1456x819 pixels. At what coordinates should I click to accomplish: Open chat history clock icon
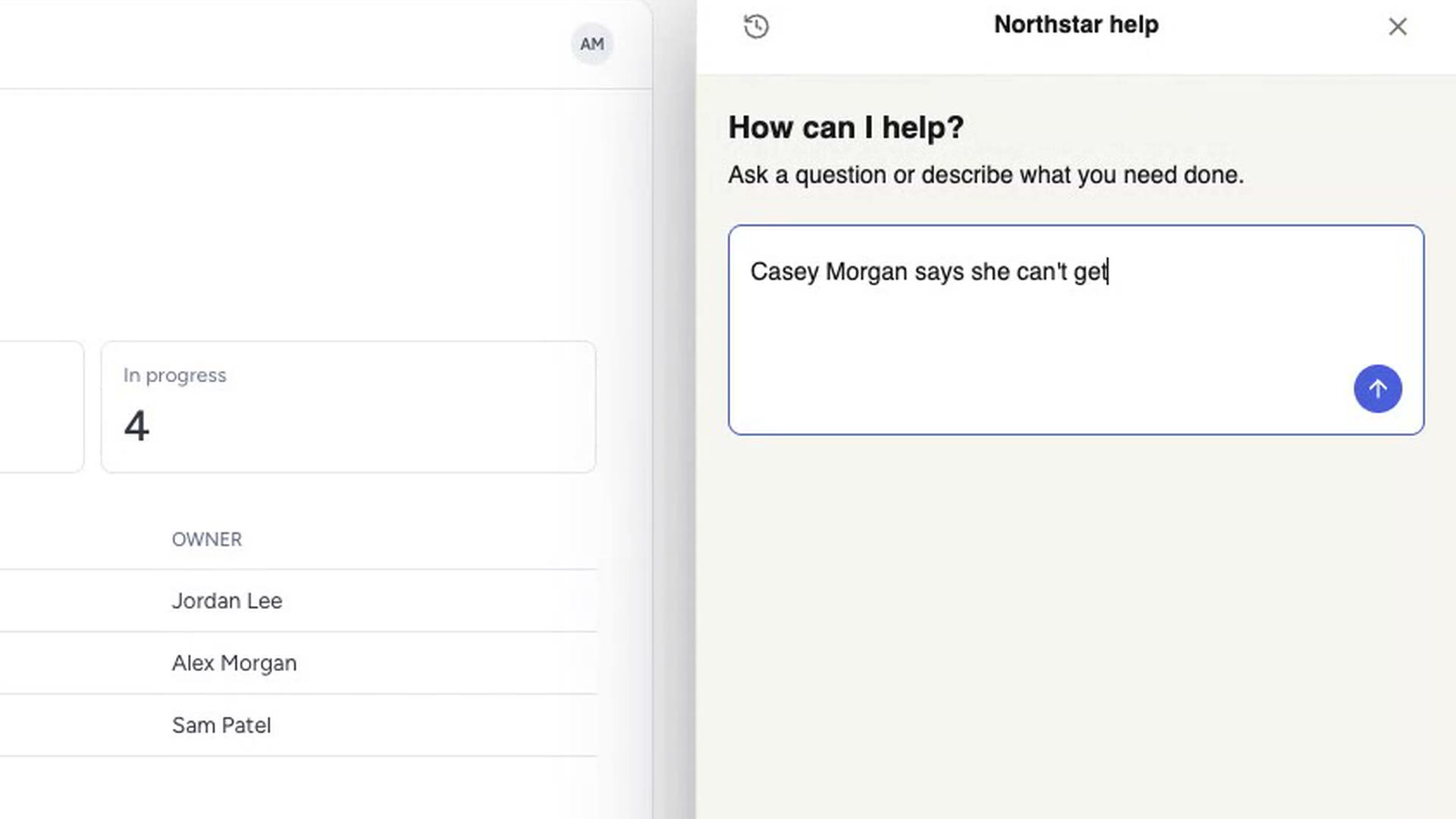tap(756, 27)
